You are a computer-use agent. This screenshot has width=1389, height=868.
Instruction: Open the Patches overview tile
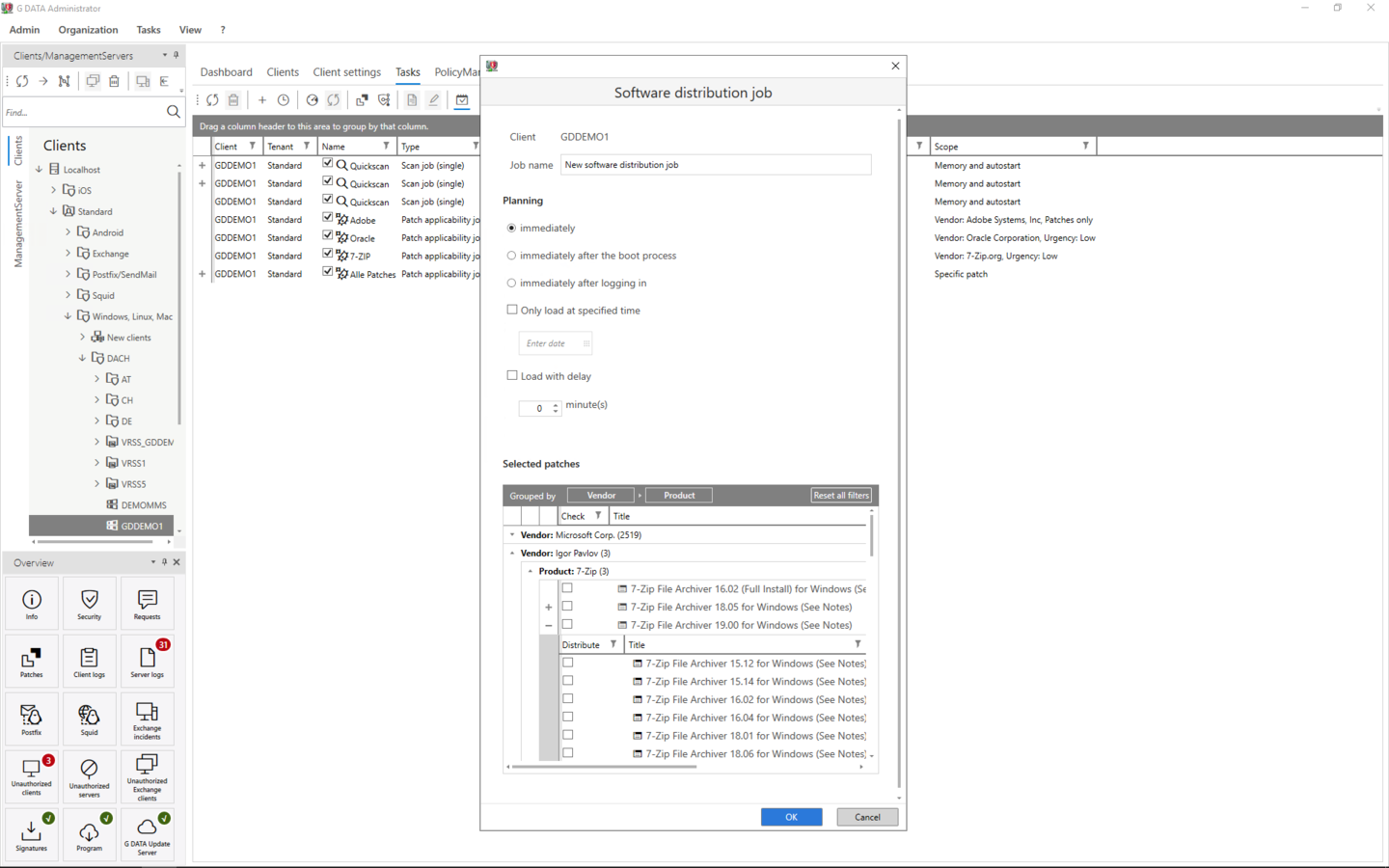point(31,662)
